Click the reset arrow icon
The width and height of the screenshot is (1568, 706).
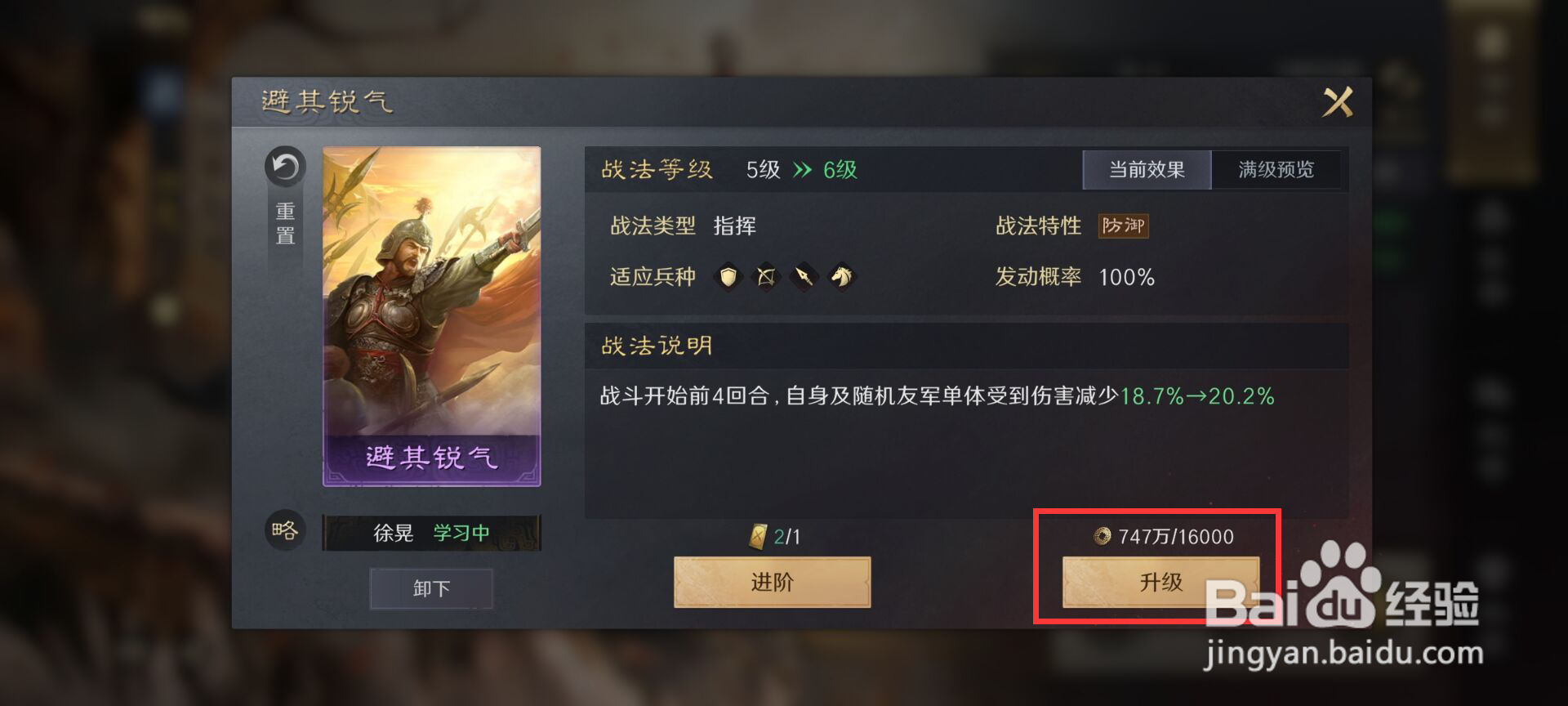pos(285,167)
